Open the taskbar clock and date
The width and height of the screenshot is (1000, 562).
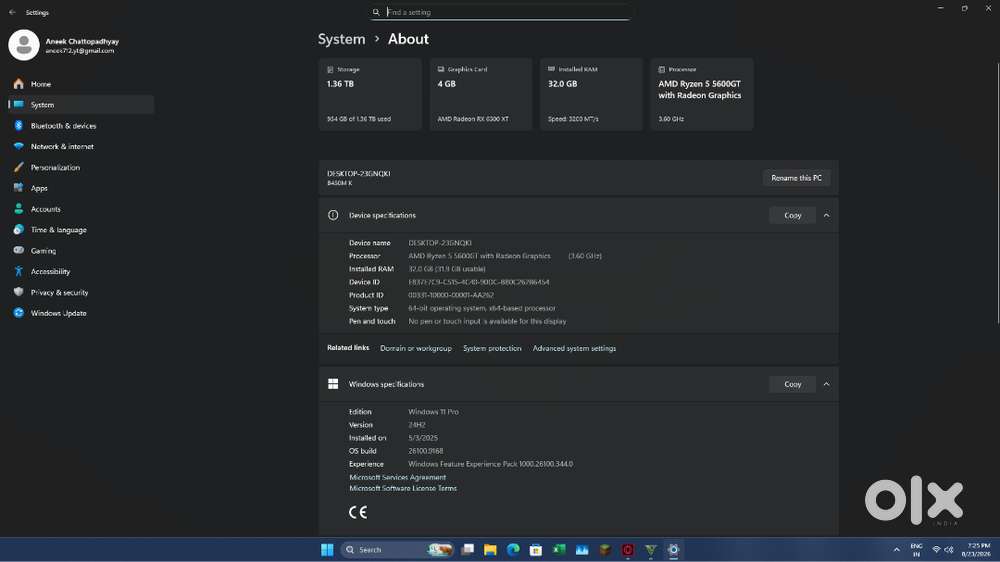tap(978, 550)
